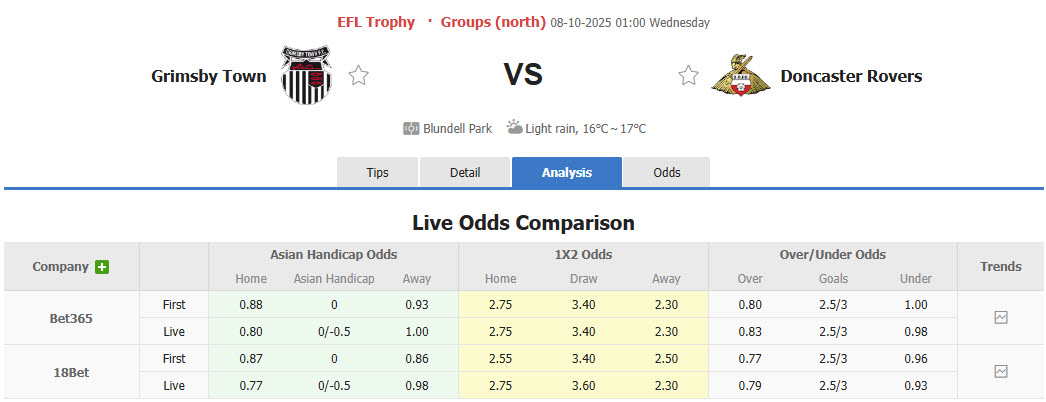Switch to the Tips tab

(x=377, y=173)
